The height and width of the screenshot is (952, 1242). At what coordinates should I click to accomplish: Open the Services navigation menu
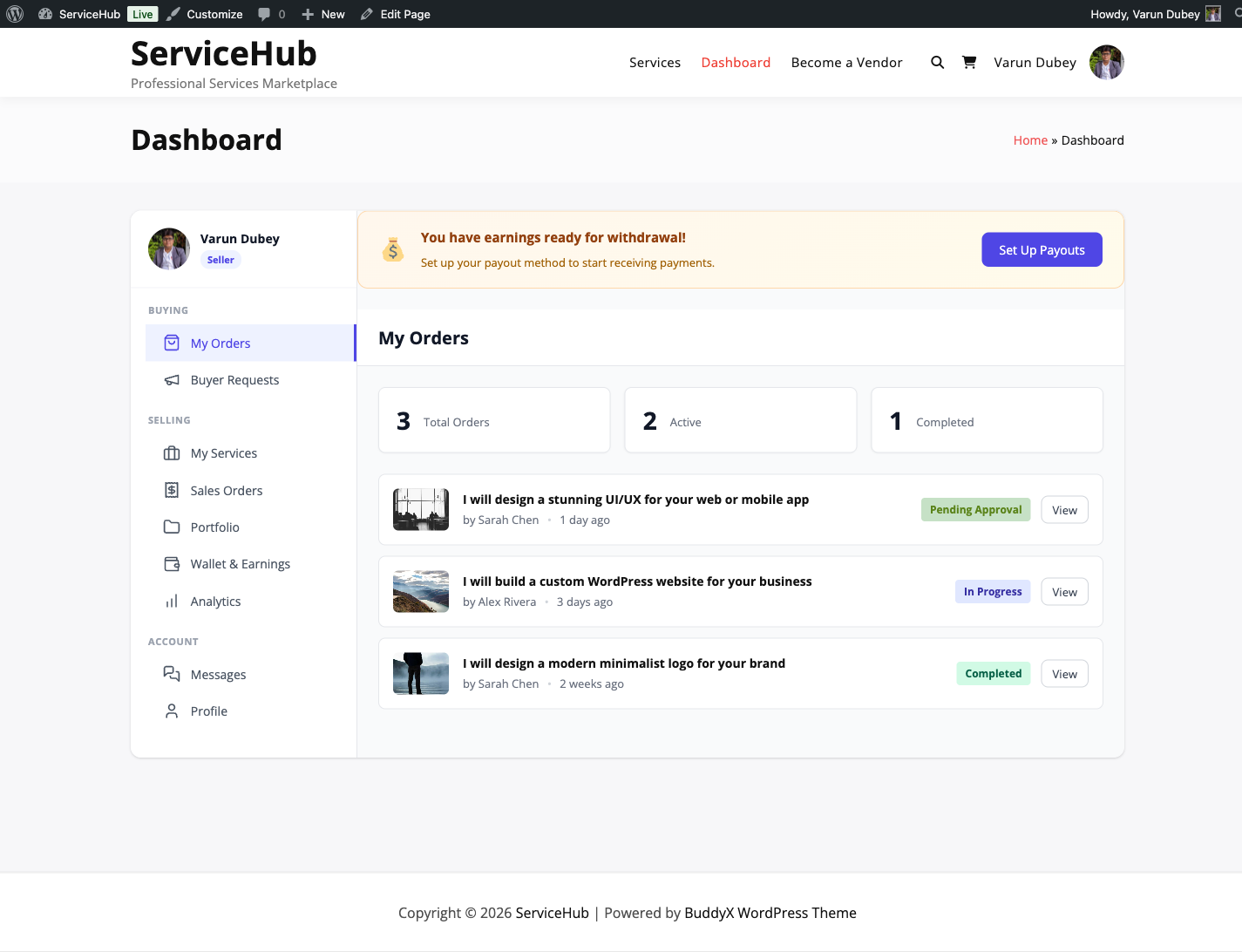pyautogui.click(x=655, y=62)
